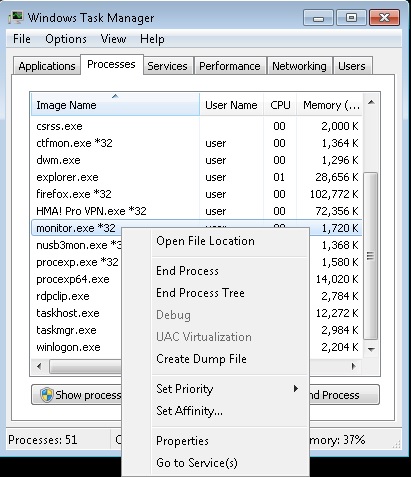Select the dwm.exe process

point(197,160)
